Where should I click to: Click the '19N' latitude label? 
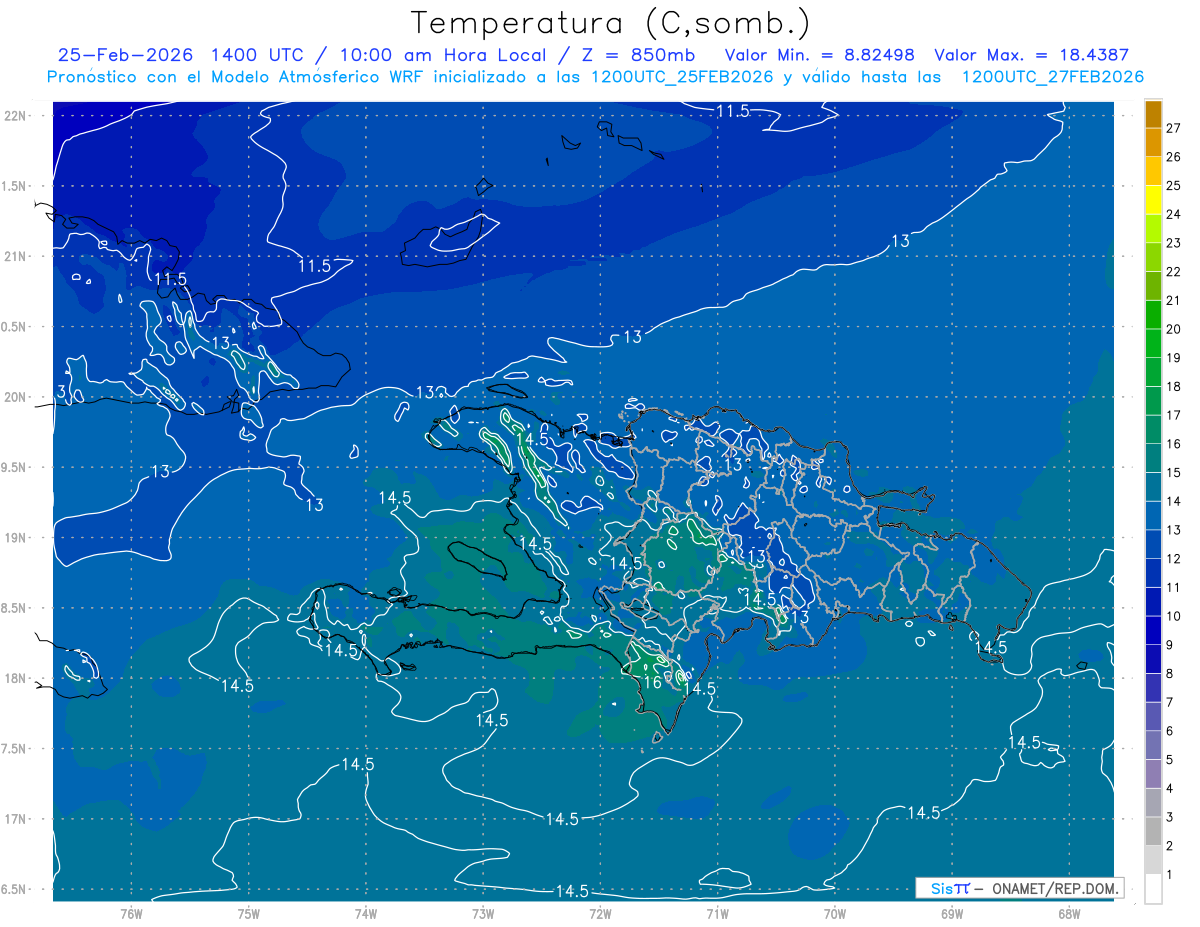pos(16,538)
